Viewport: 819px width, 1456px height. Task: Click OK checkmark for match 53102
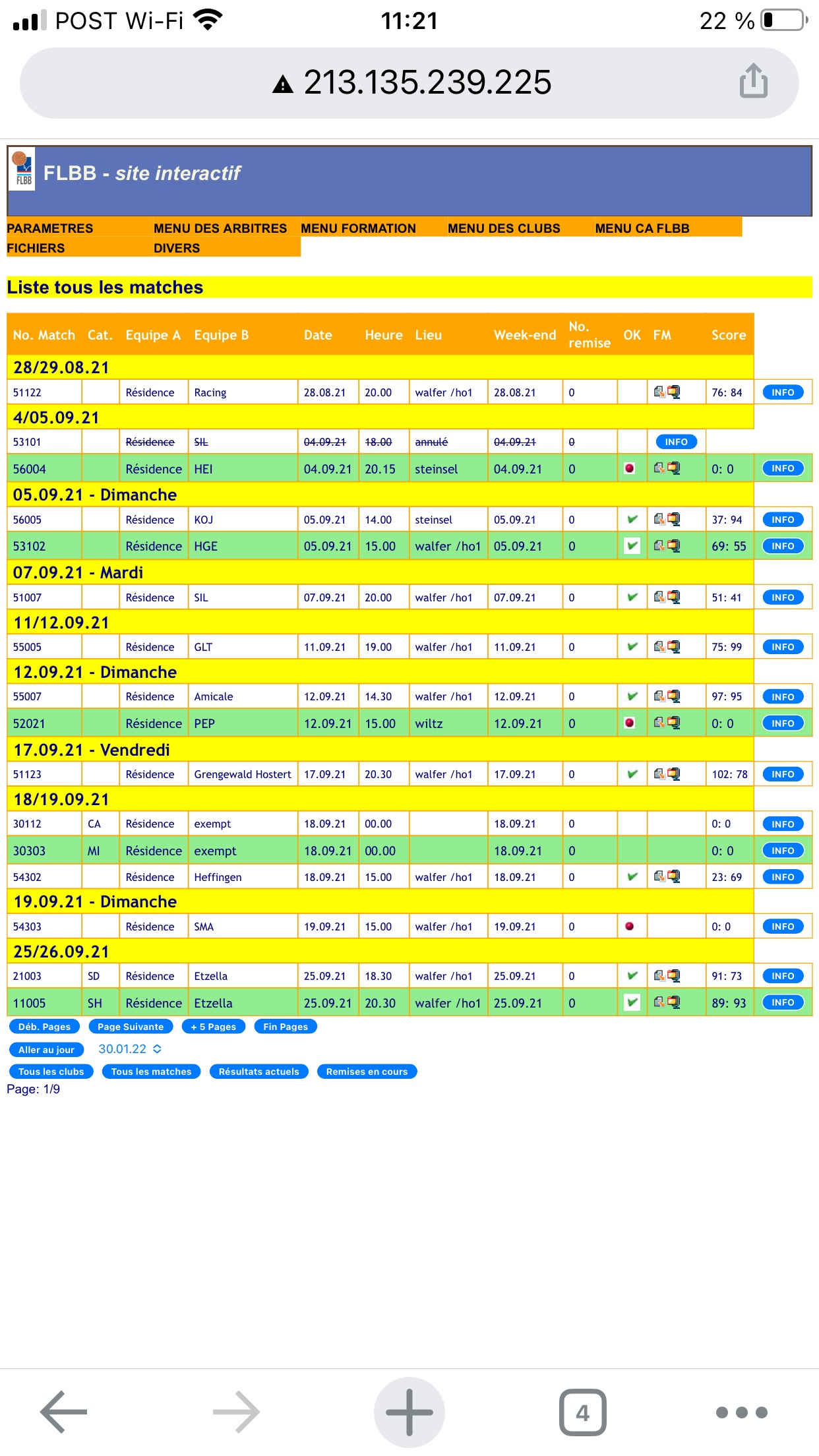632,545
